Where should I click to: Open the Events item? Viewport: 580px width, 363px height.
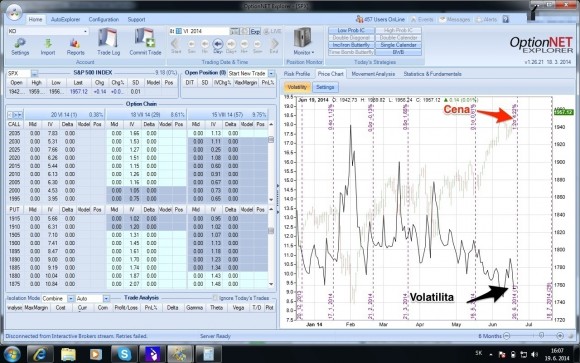(422, 19)
